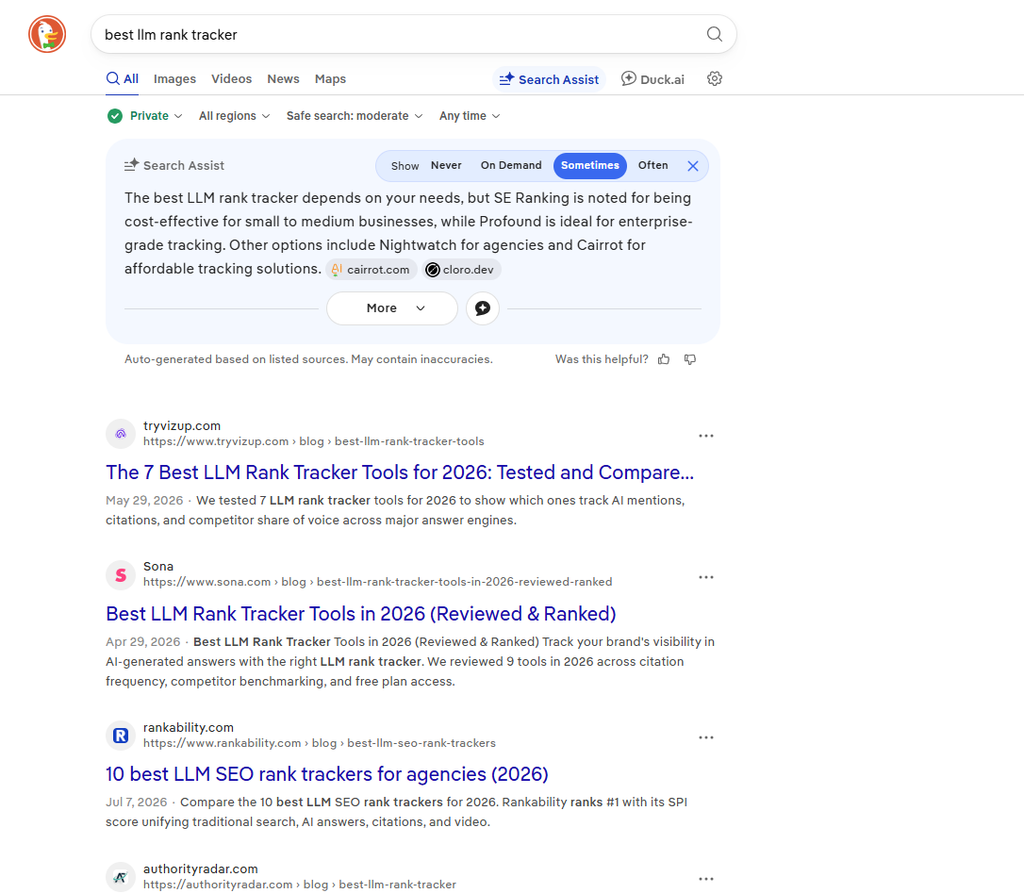
Task: Give thumbs up to Search Assist answer
Action: click(x=664, y=359)
